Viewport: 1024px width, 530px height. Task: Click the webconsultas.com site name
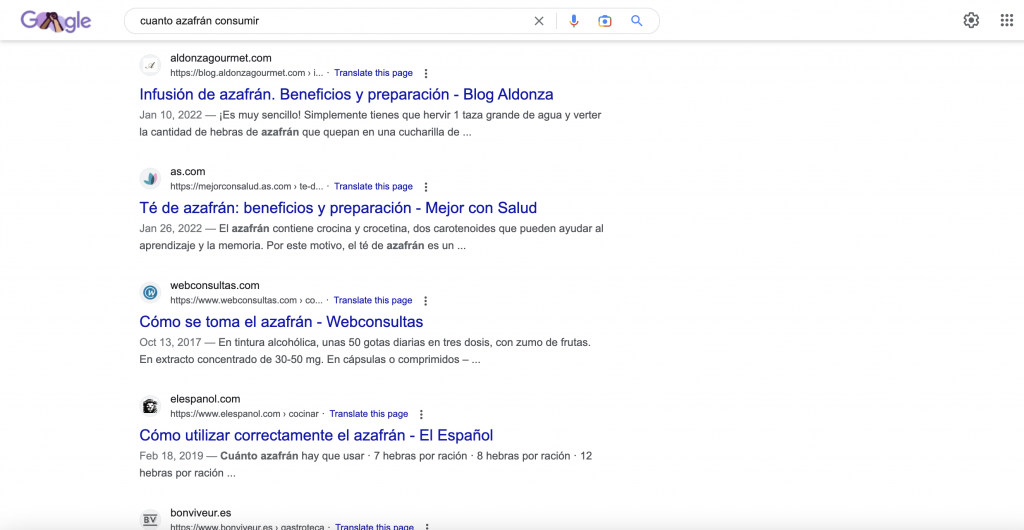(215, 285)
